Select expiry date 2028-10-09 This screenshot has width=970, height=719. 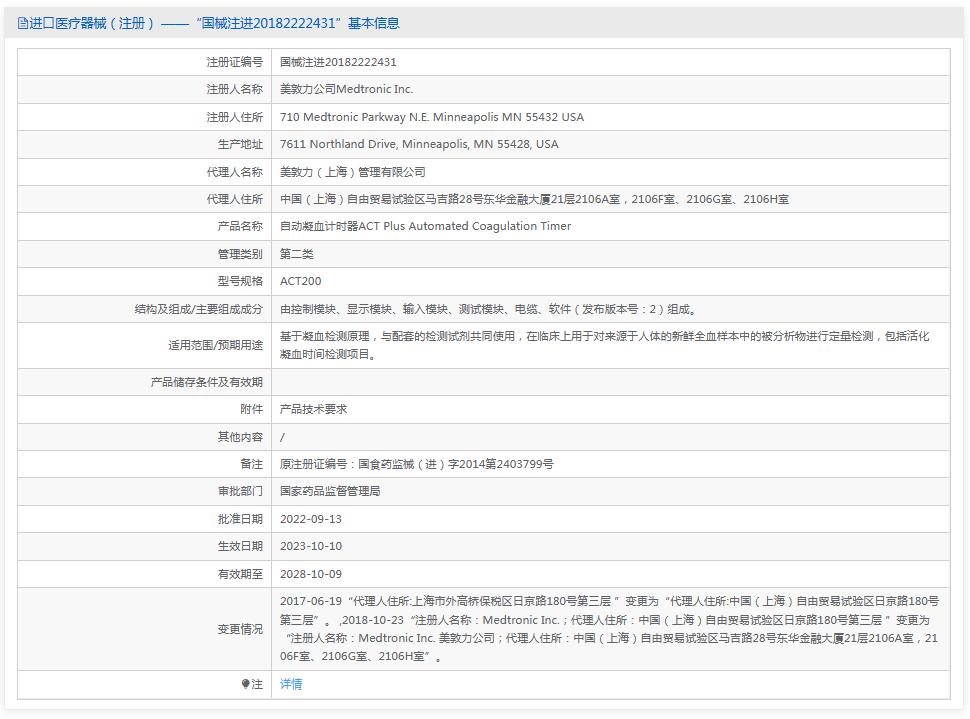[x=311, y=574]
